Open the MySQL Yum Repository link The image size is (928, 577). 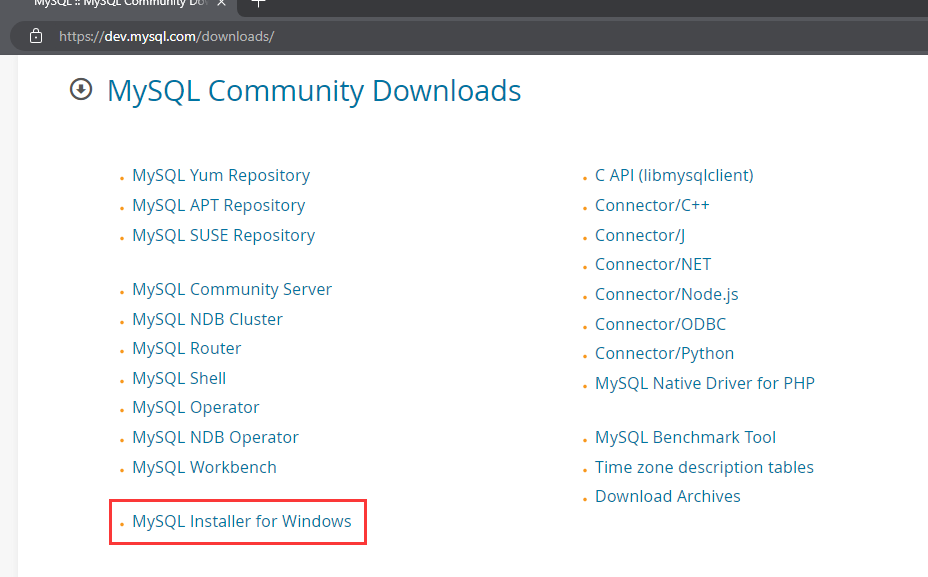coord(220,175)
